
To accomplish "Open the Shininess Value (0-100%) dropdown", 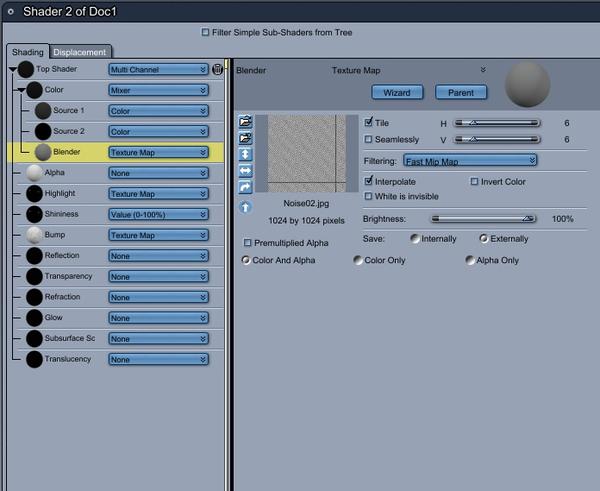I will (x=158, y=214).
